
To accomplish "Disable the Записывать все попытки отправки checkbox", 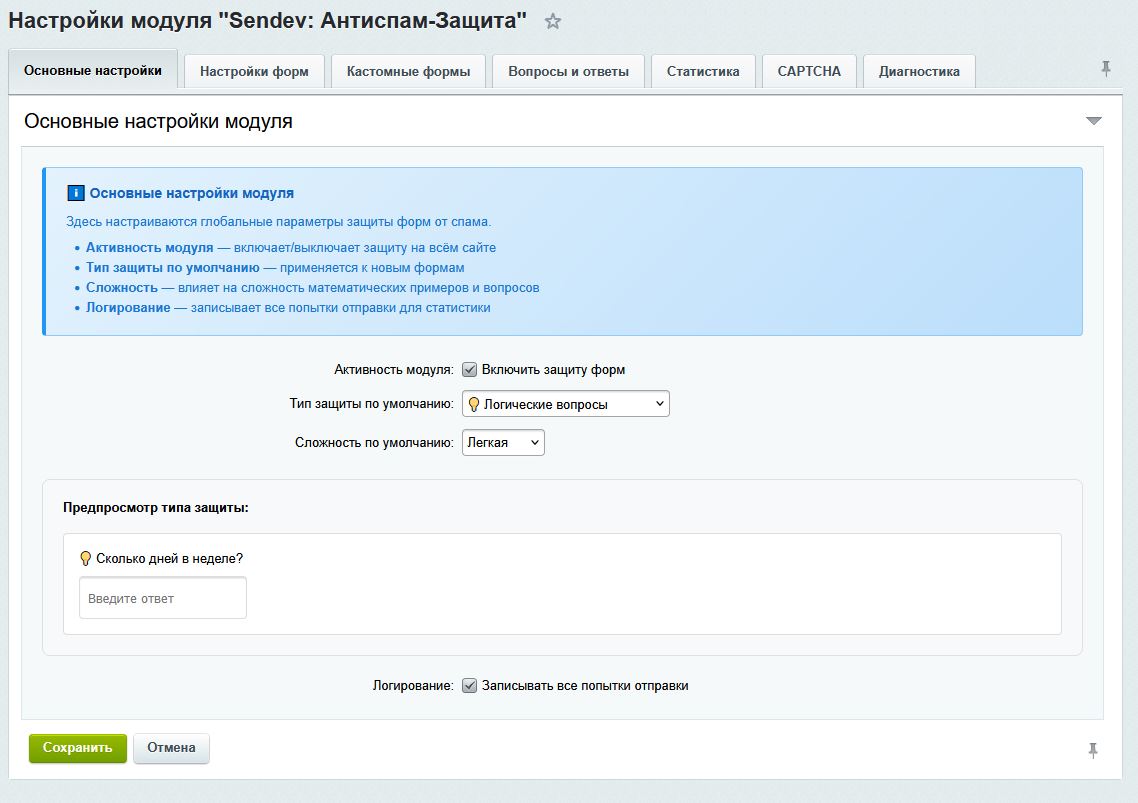I will pos(468,687).
